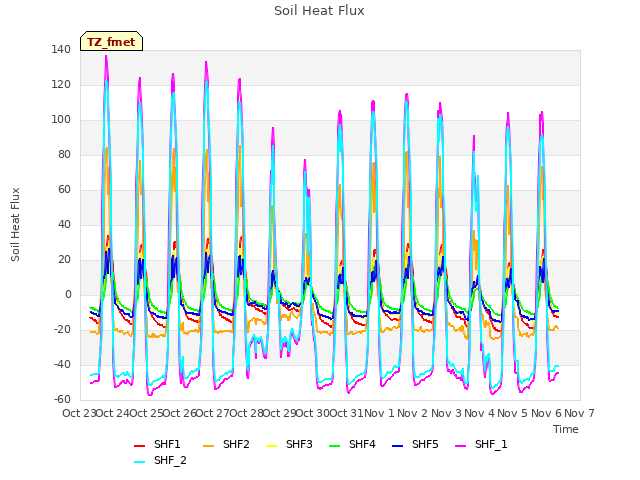Click the Oct 26 x-axis date label
This screenshot has width=640, height=480.
[x=180, y=413]
